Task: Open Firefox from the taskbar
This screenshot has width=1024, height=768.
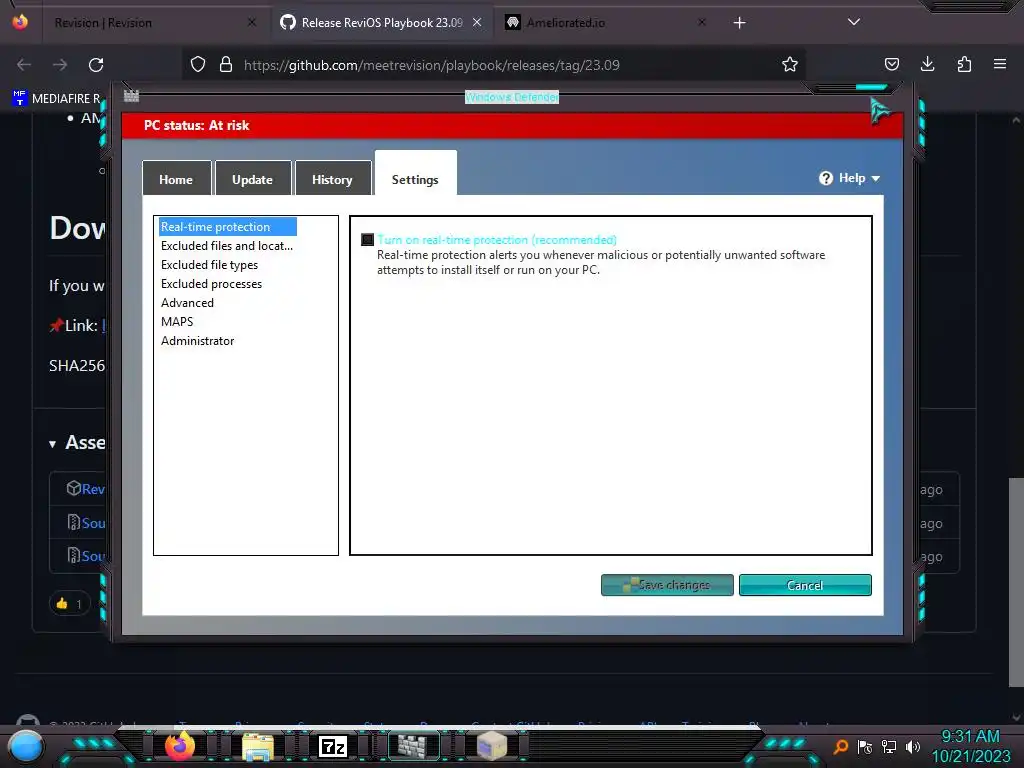Action: point(180,746)
